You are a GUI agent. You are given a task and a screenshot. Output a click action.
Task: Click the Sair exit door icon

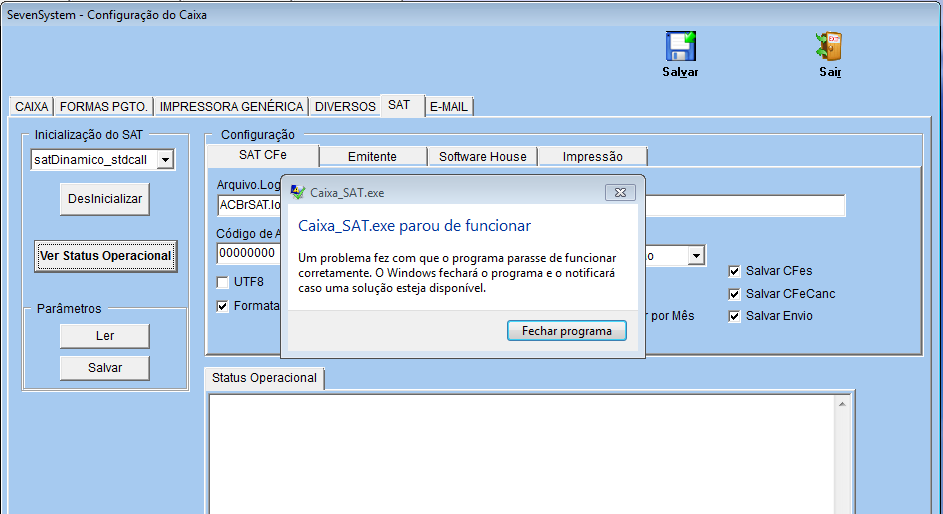pyautogui.click(x=829, y=46)
